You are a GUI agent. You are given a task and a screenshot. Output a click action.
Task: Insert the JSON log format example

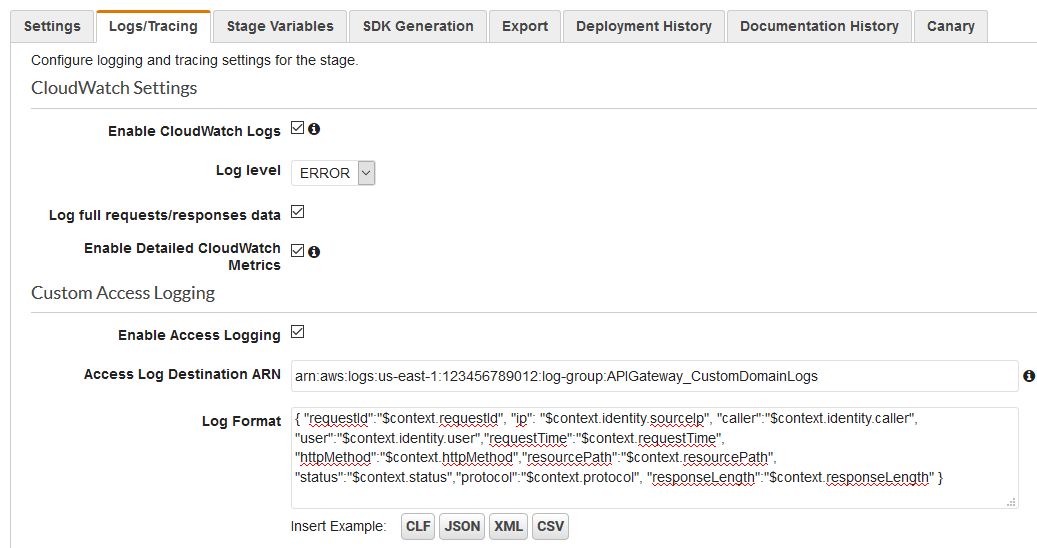(462, 526)
